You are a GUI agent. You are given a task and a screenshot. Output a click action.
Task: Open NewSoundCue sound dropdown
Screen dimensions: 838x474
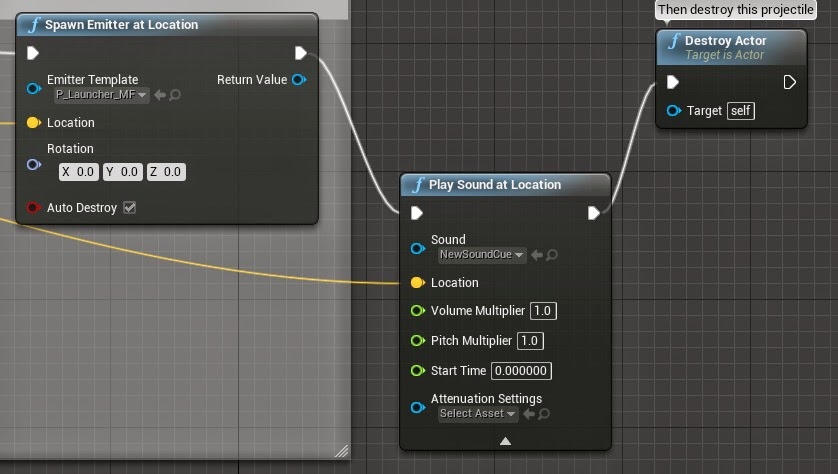click(x=482, y=255)
